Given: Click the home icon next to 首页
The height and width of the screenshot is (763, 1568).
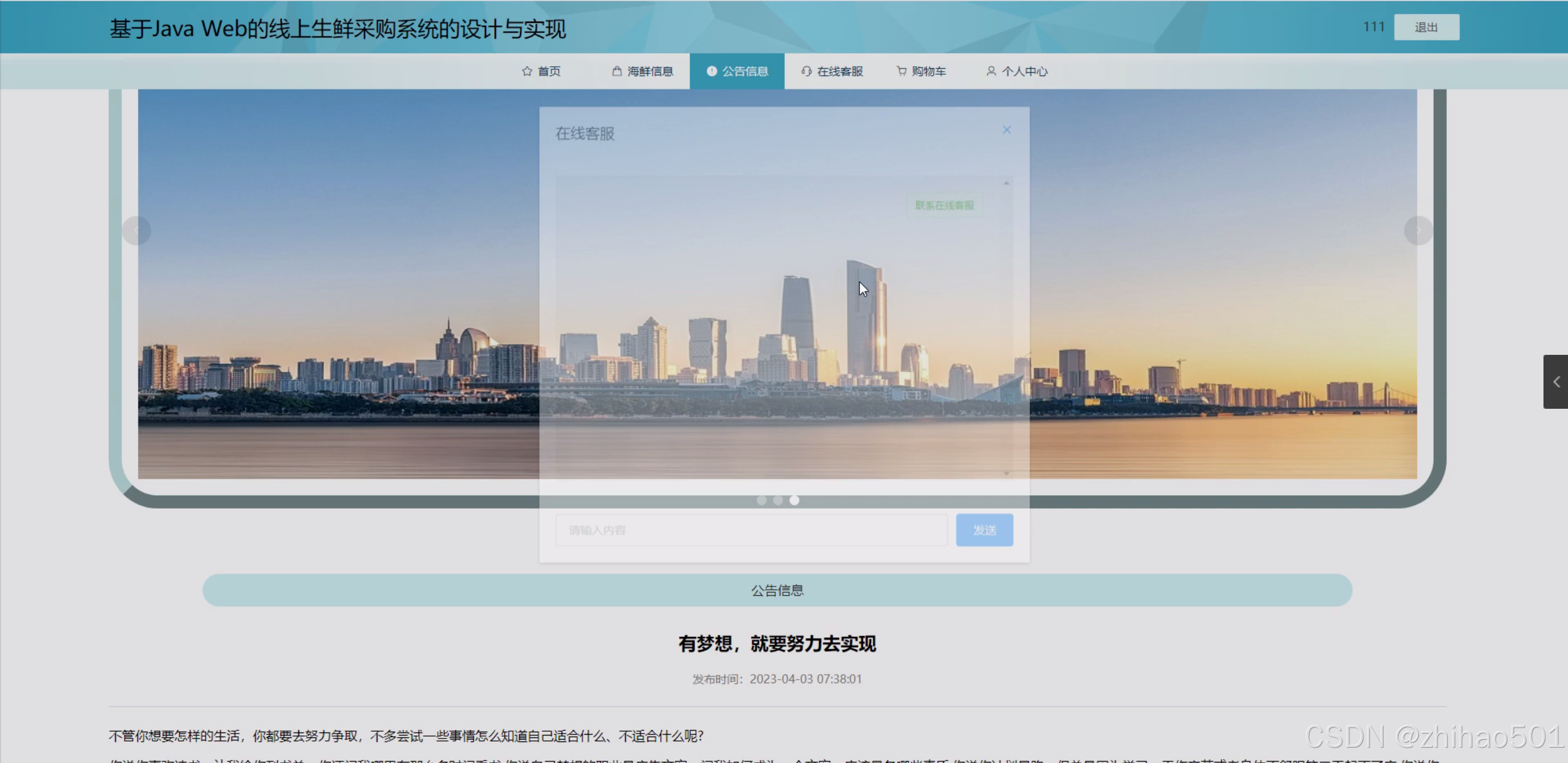Looking at the screenshot, I should coord(527,71).
